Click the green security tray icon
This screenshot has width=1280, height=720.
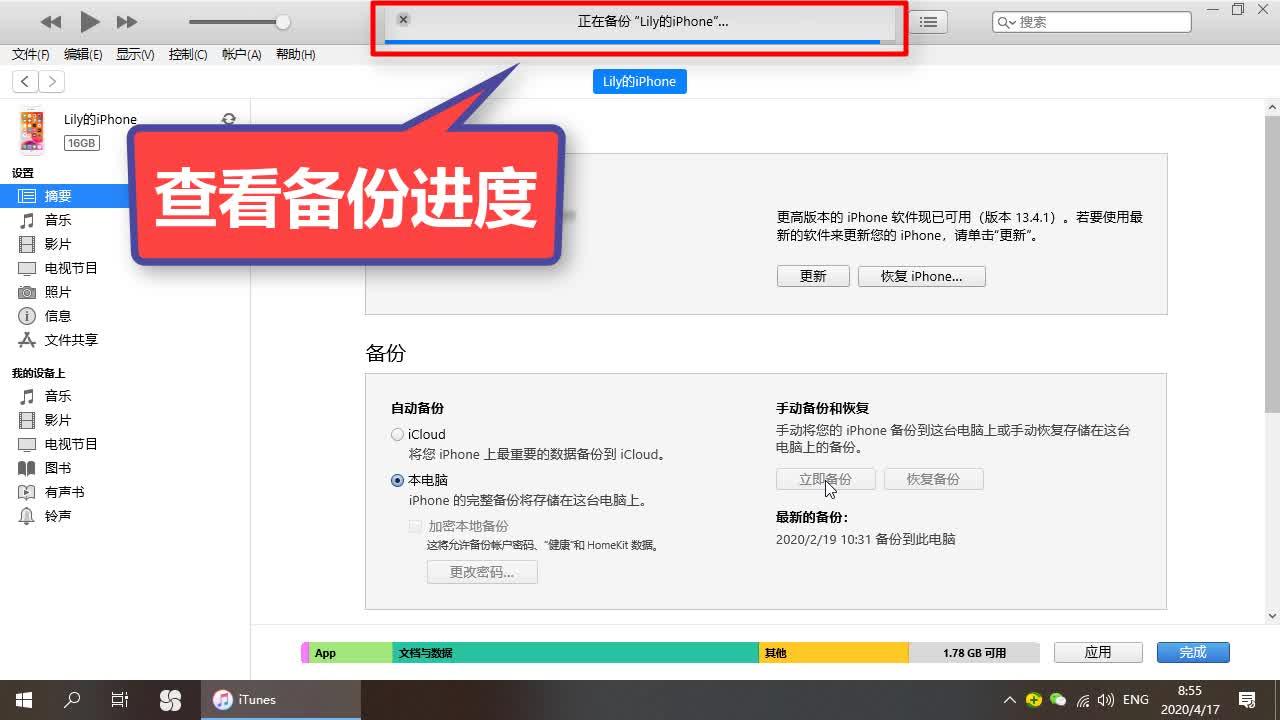(1034, 700)
